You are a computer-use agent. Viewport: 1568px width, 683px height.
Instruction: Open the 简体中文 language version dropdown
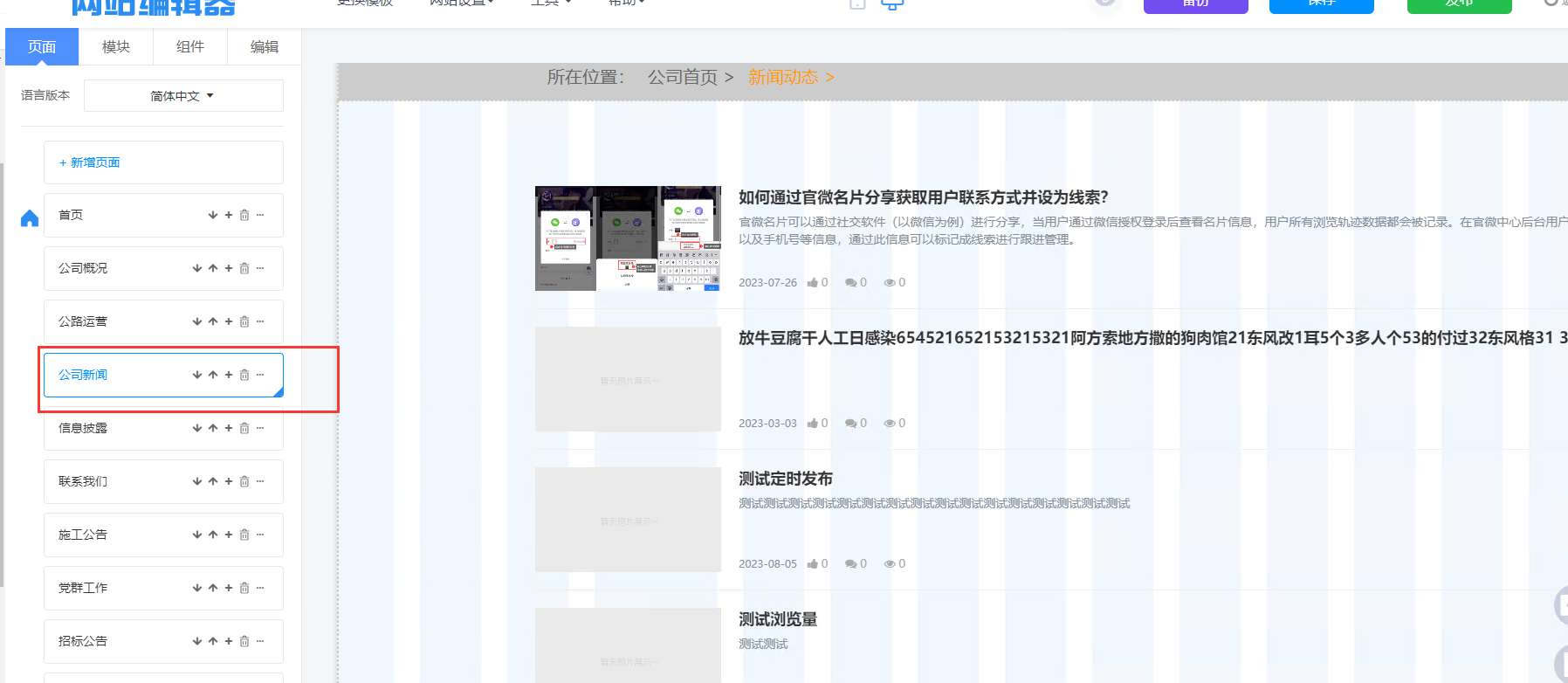tap(183, 96)
